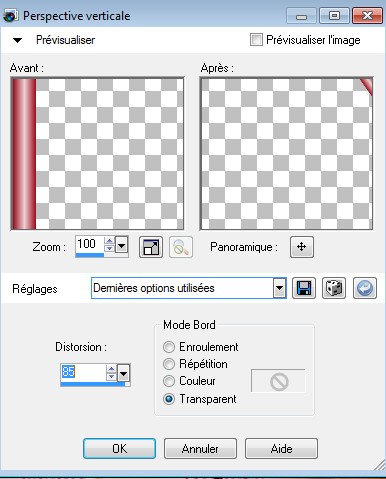Select the Répétition edge mode
Image resolution: width=386 pixels, height=479 pixels.
pyautogui.click(x=169, y=364)
